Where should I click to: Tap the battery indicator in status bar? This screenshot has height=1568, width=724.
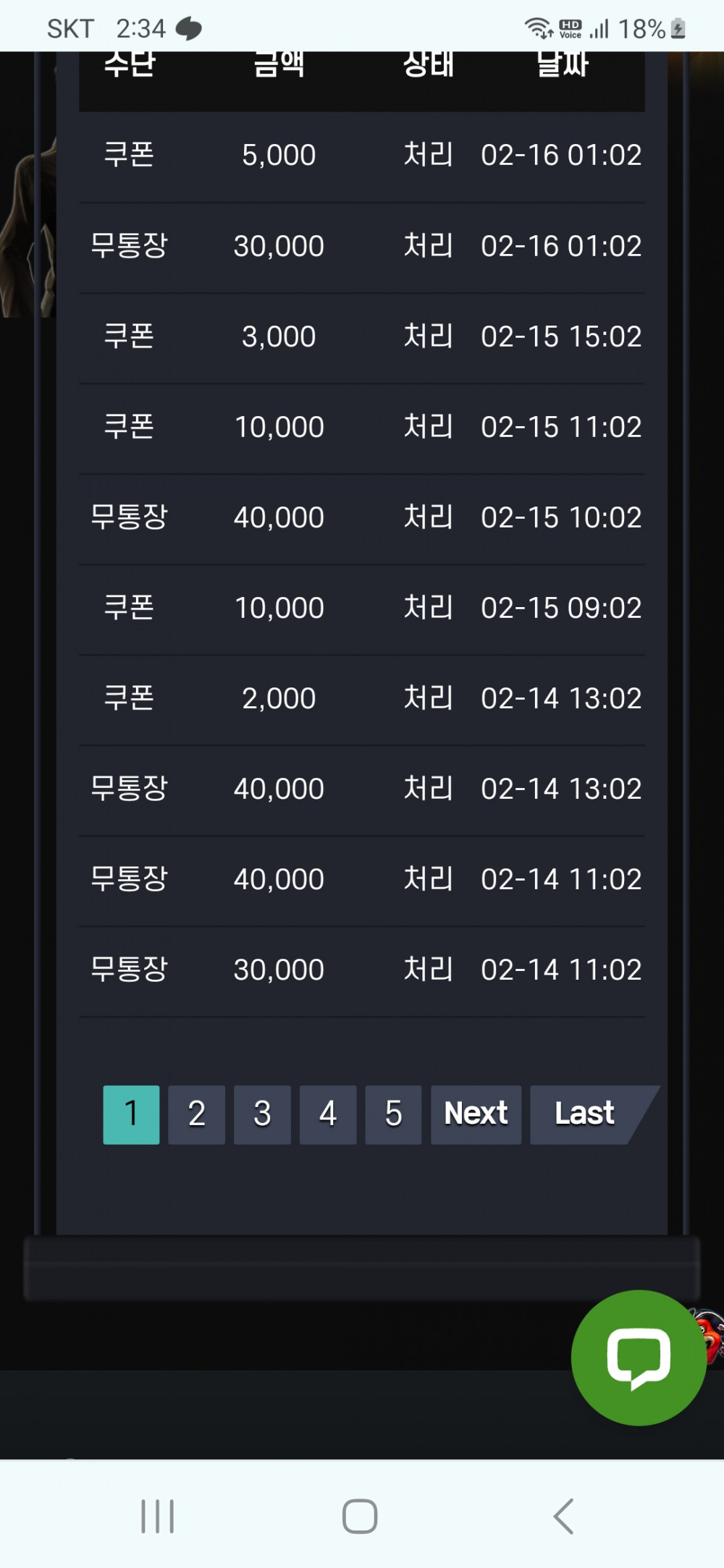[x=678, y=29]
